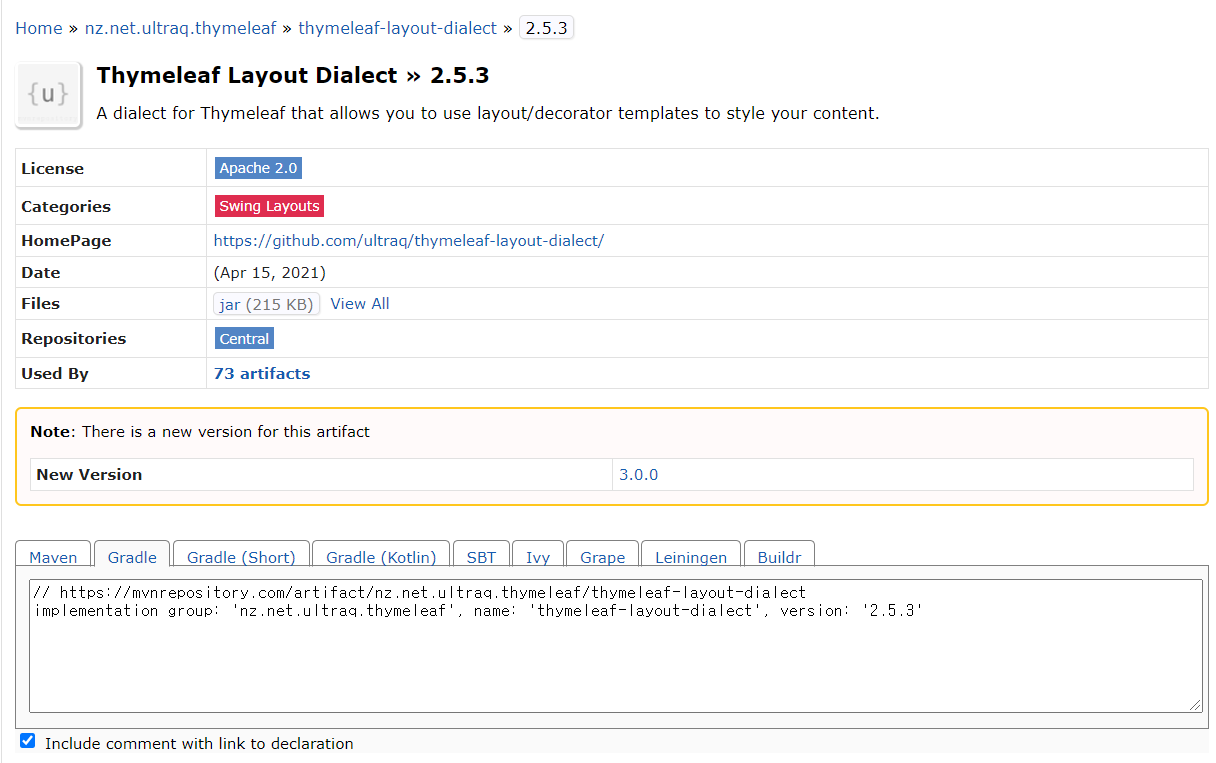Download the jar (215 KB) file
This screenshot has width=1216, height=763.
[267, 304]
